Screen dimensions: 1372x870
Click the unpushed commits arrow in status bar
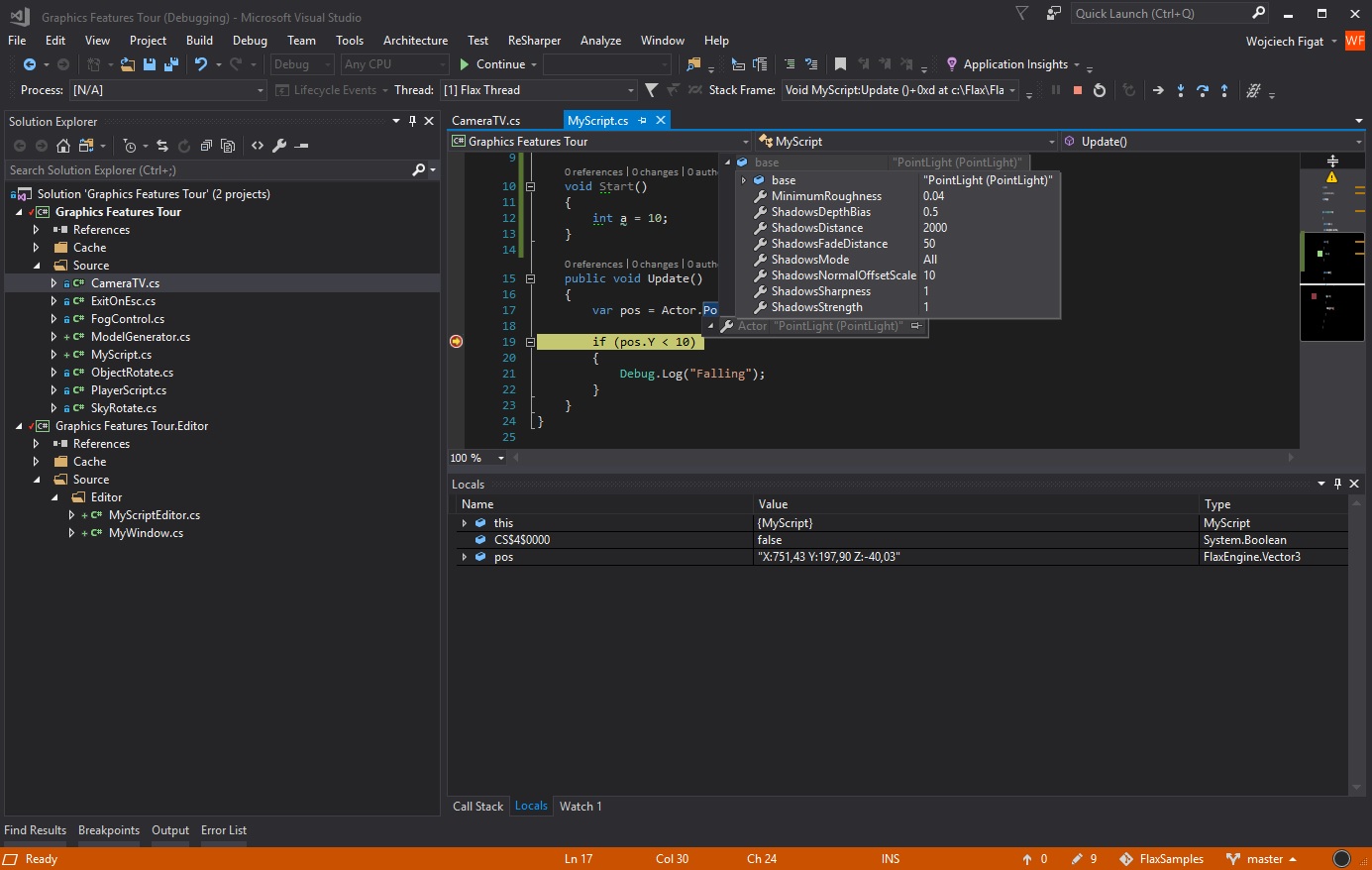1027,859
